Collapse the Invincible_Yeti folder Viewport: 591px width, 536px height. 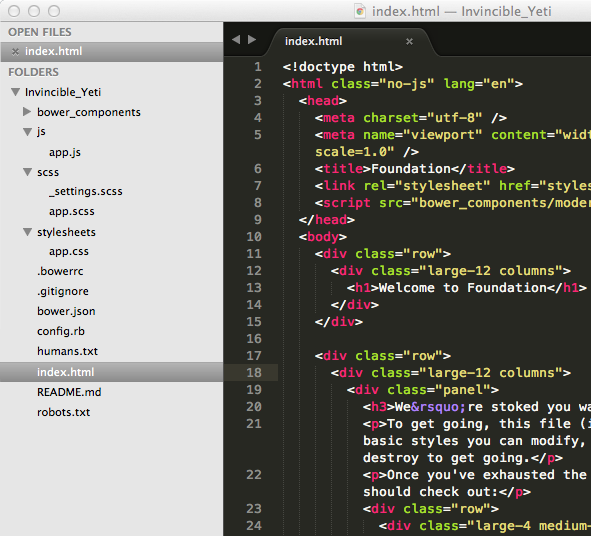(15, 92)
